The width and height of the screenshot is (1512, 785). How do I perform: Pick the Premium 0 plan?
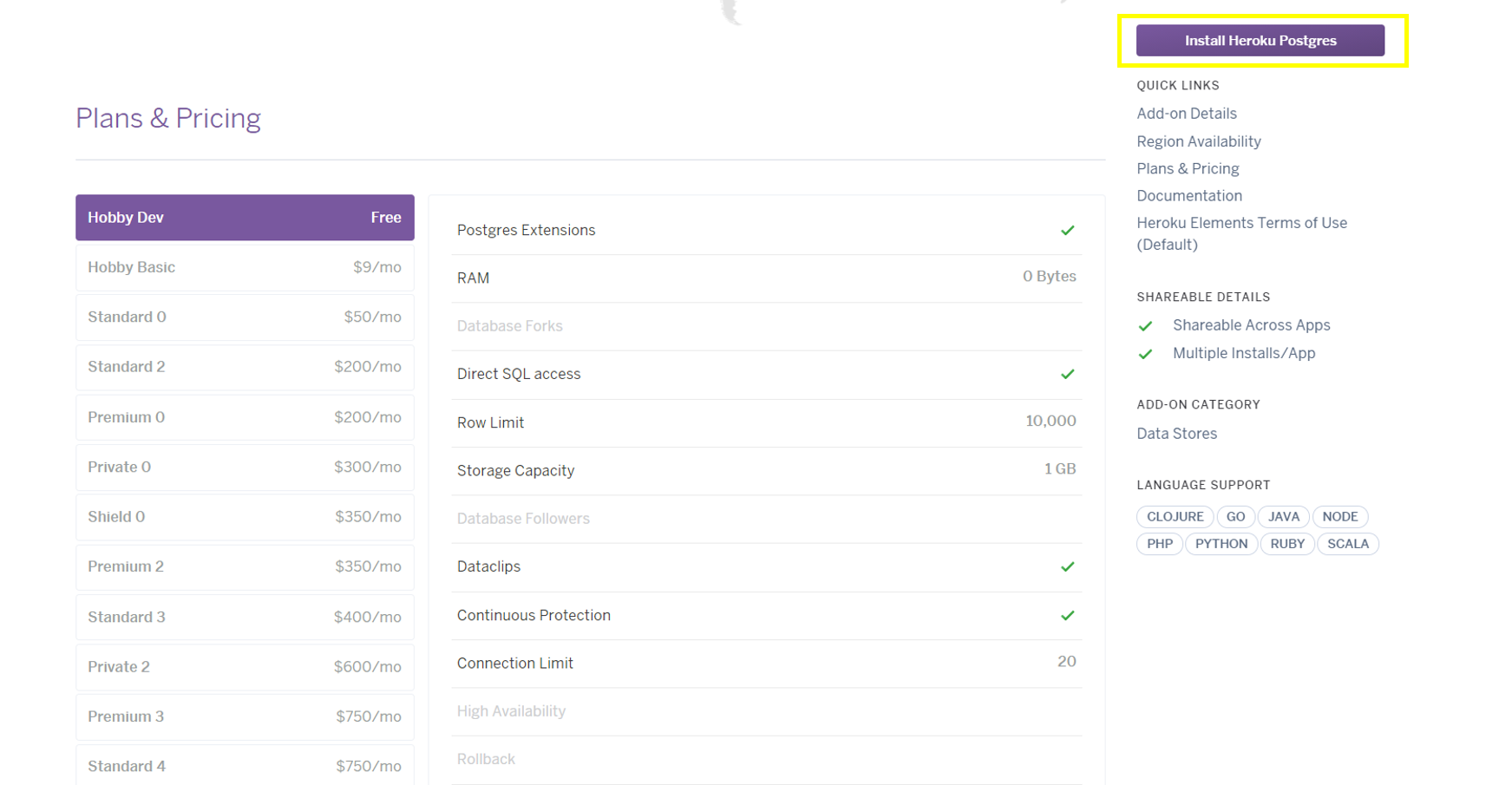click(245, 417)
